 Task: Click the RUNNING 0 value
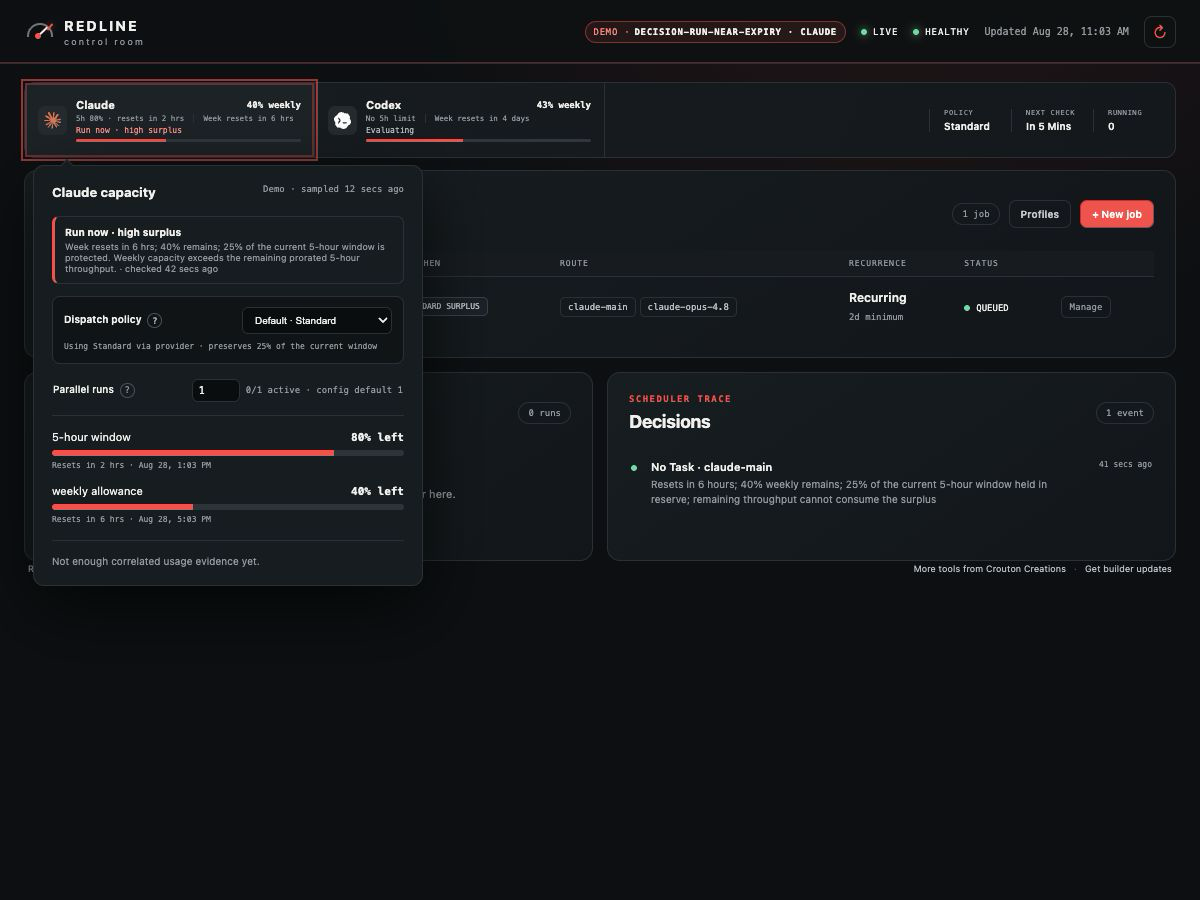[1111, 126]
